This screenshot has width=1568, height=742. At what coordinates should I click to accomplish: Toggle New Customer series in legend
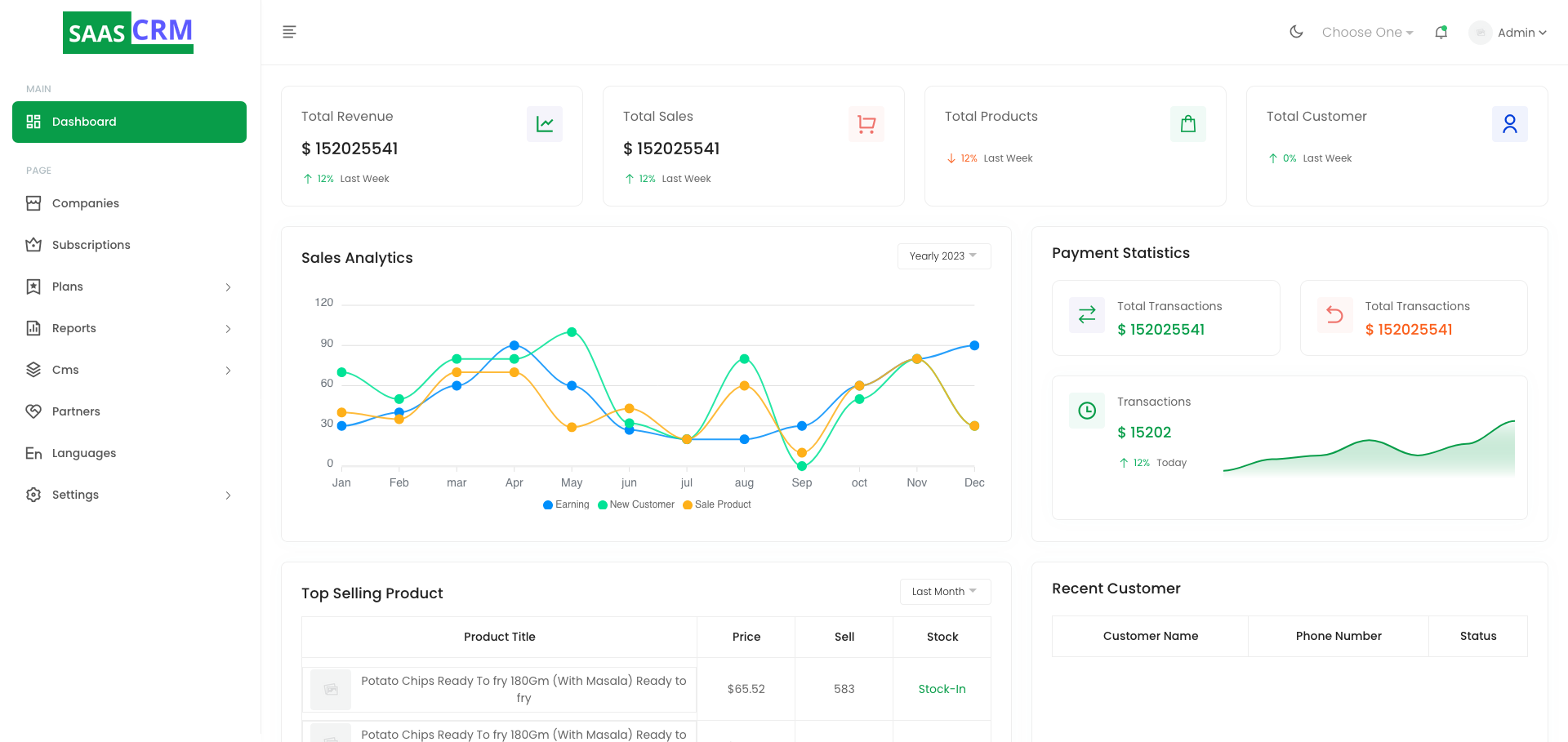[636, 504]
